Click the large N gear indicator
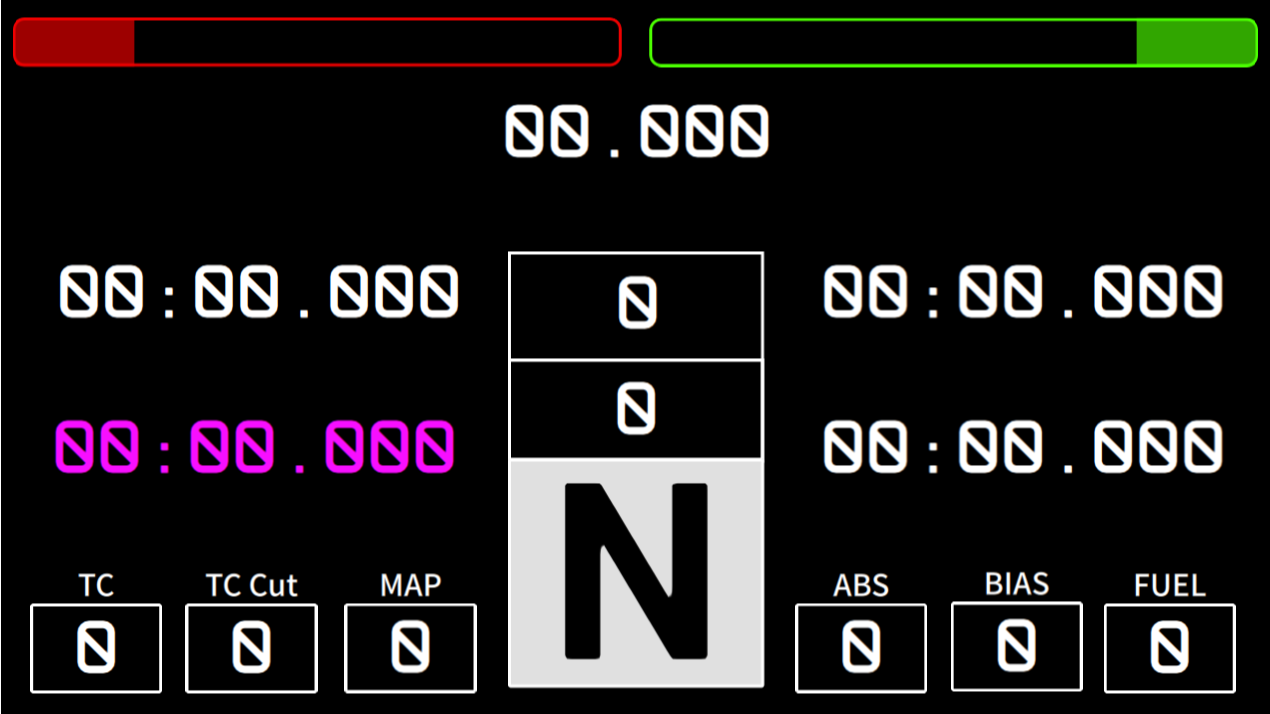The width and height of the screenshot is (1270, 714). point(636,573)
